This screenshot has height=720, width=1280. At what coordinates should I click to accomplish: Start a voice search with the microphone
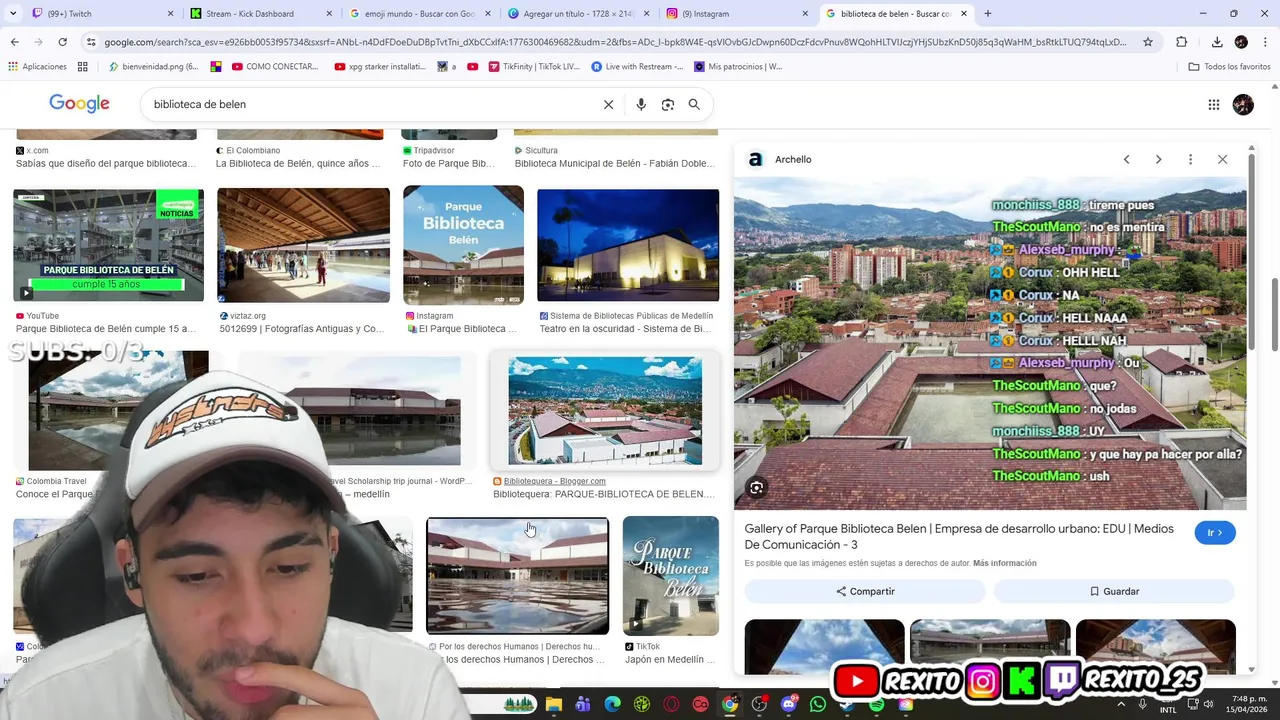pyautogui.click(x=641, y=104)
